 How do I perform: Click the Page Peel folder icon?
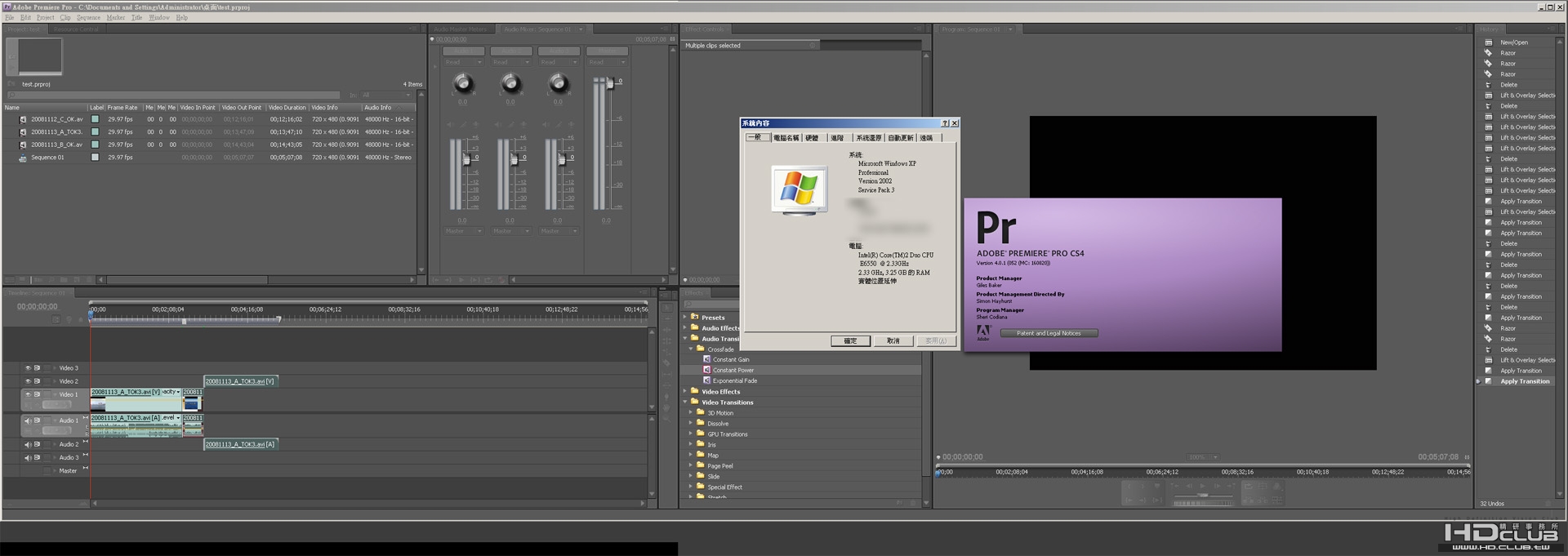pyautogui.click(x=701, y=465)
